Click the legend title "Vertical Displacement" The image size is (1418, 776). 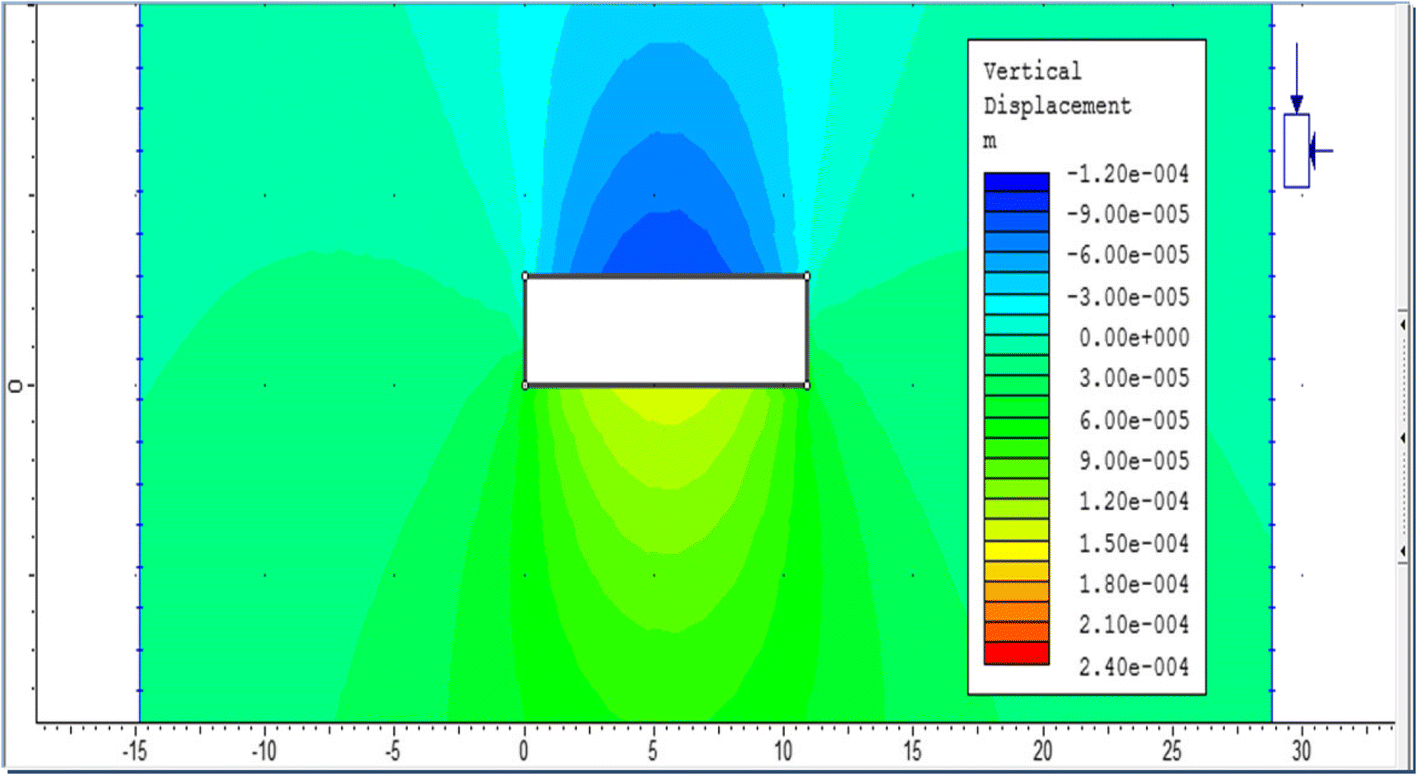pyautogui.click(x=1058, y=88)
